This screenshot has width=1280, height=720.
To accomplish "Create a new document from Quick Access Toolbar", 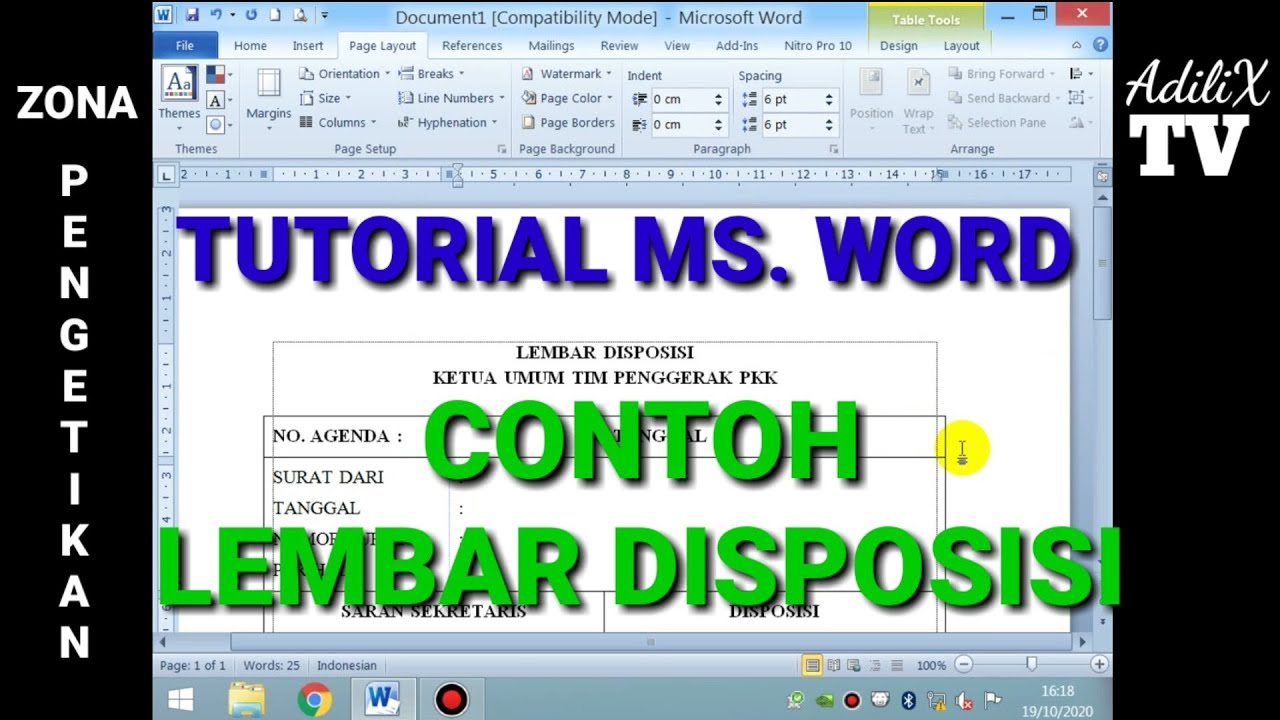I will pyautogui.click(x=275, y=15).
